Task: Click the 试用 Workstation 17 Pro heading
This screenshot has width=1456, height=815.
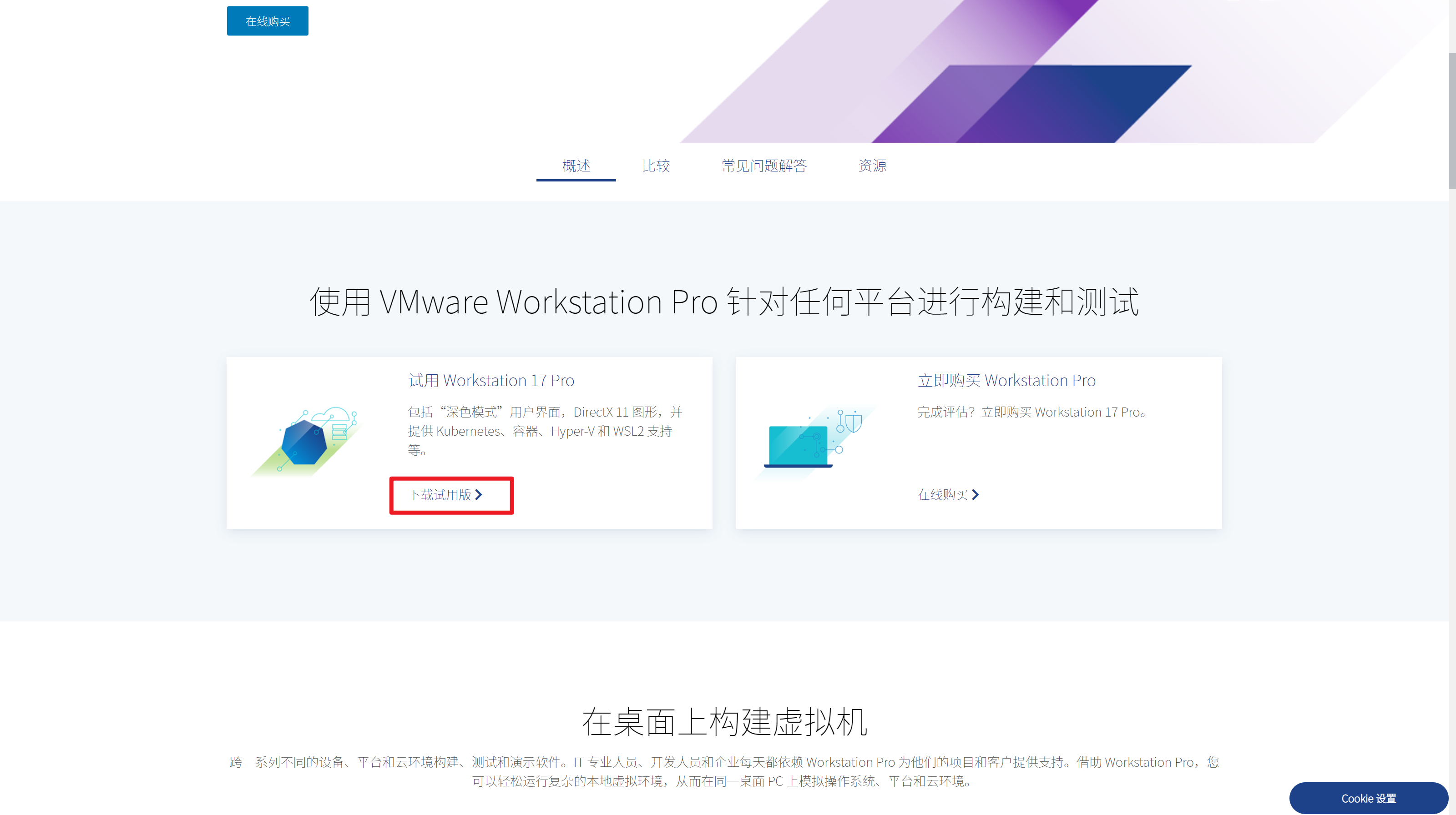Action: click(x=491, y=381)
